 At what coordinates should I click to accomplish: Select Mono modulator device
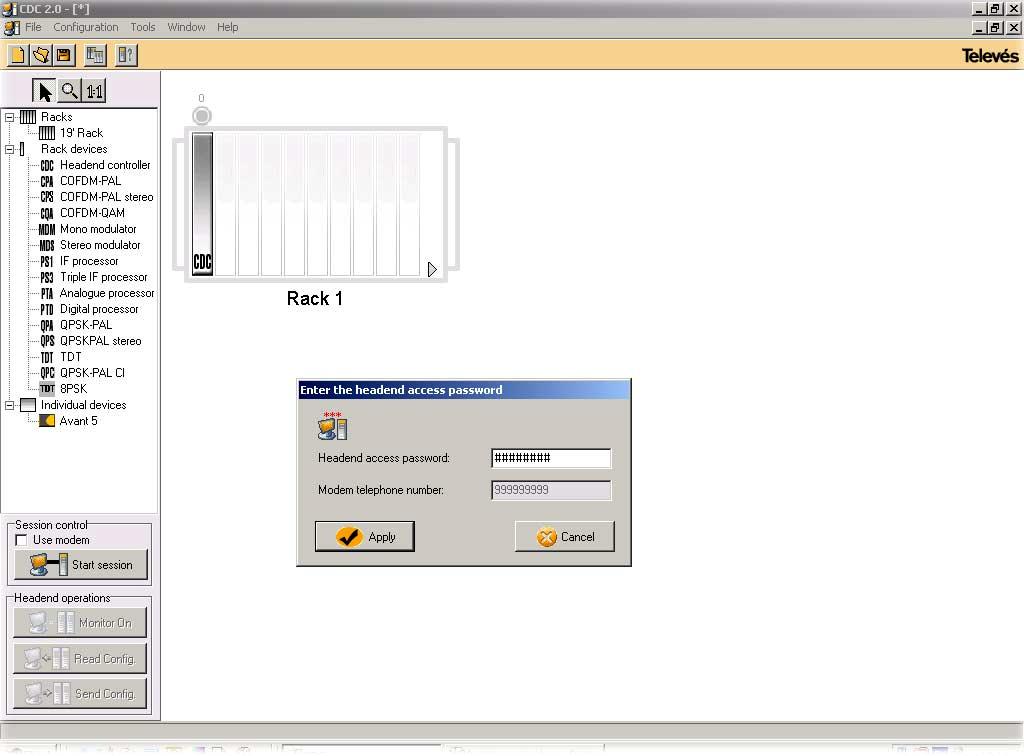click(98, 228)
